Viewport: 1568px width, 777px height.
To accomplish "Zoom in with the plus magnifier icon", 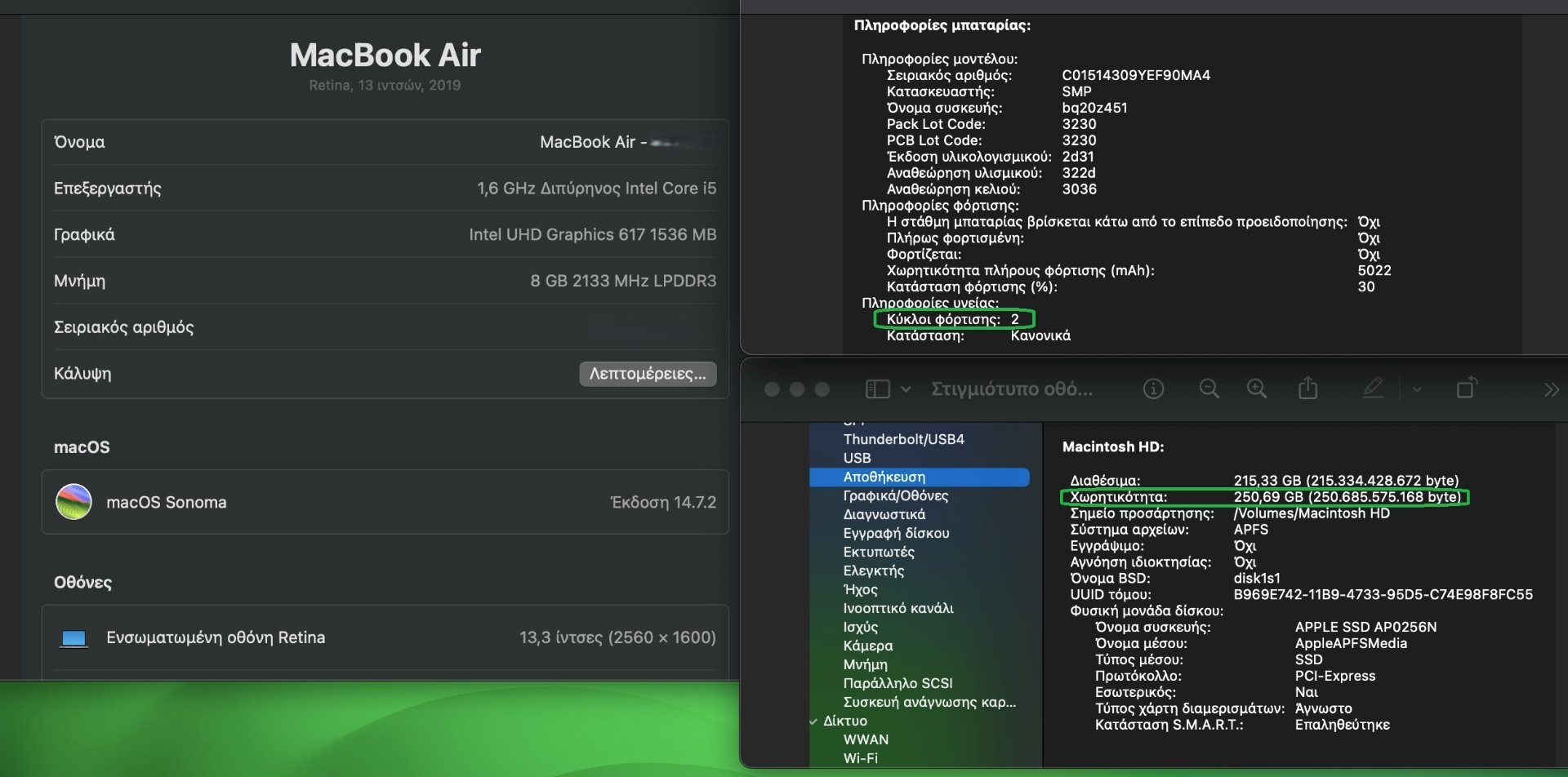I will click(1257, 389).
